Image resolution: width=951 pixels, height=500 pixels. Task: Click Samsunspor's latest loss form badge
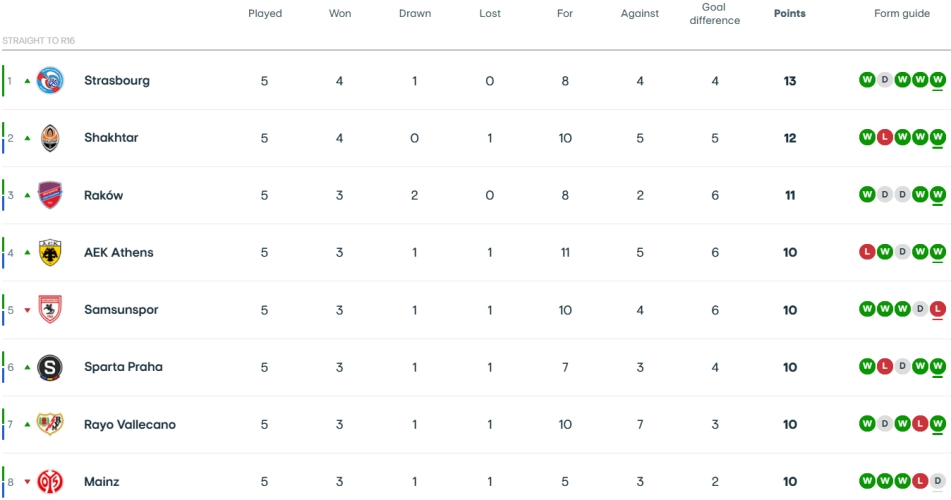click(937, 310)
